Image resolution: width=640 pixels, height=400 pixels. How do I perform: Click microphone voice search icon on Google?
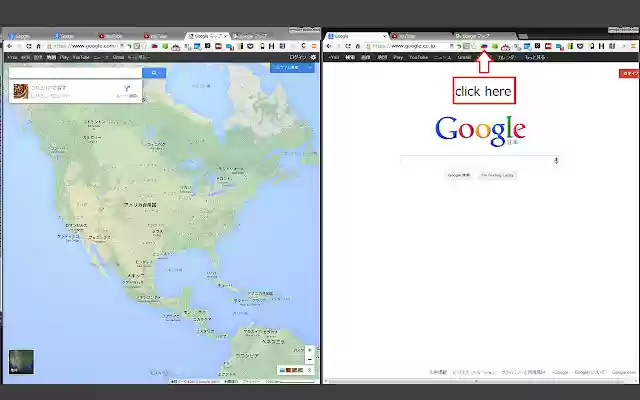coord(556,160)
